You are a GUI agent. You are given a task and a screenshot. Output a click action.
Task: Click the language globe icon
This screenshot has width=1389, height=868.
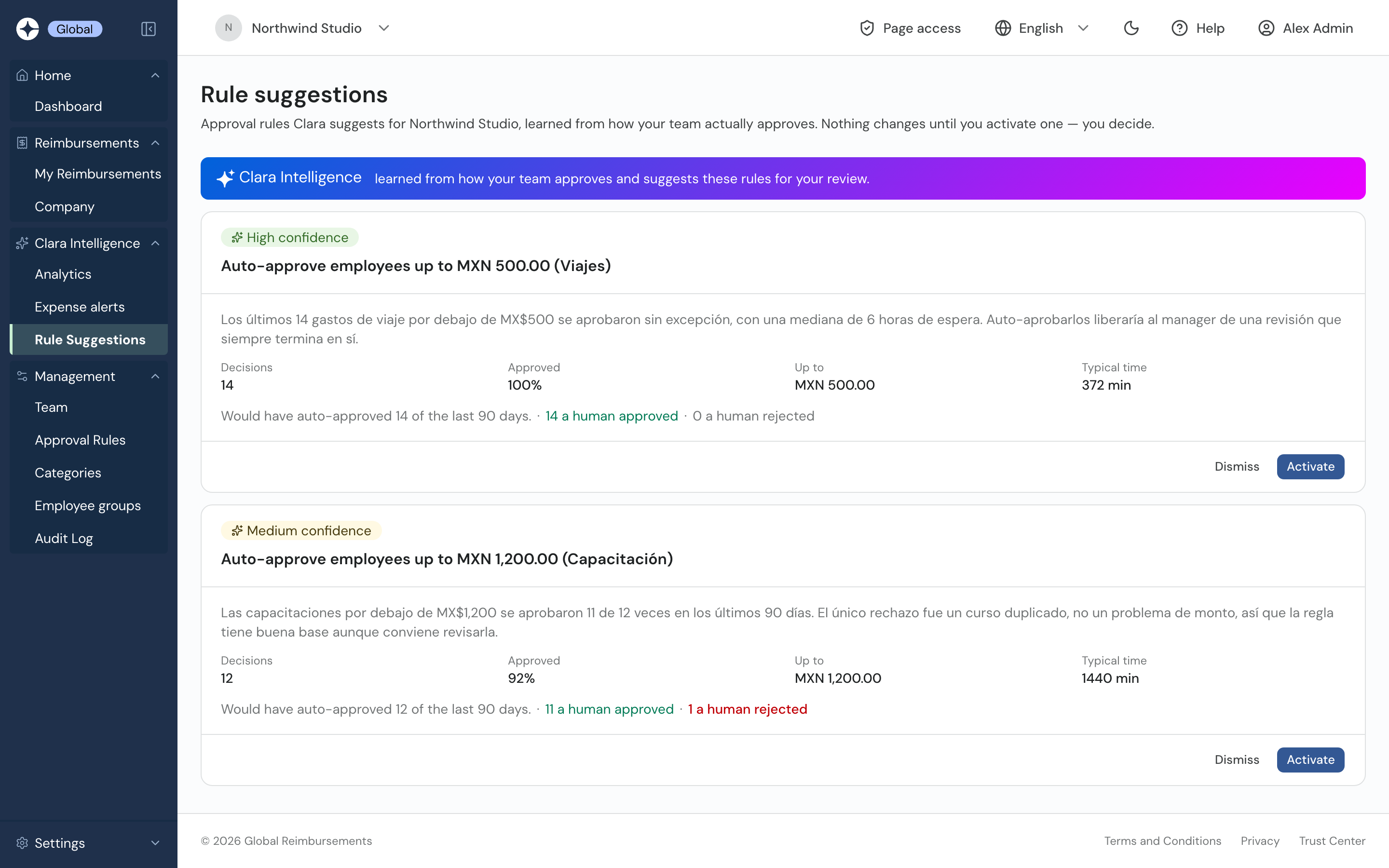click(1003, 28)
